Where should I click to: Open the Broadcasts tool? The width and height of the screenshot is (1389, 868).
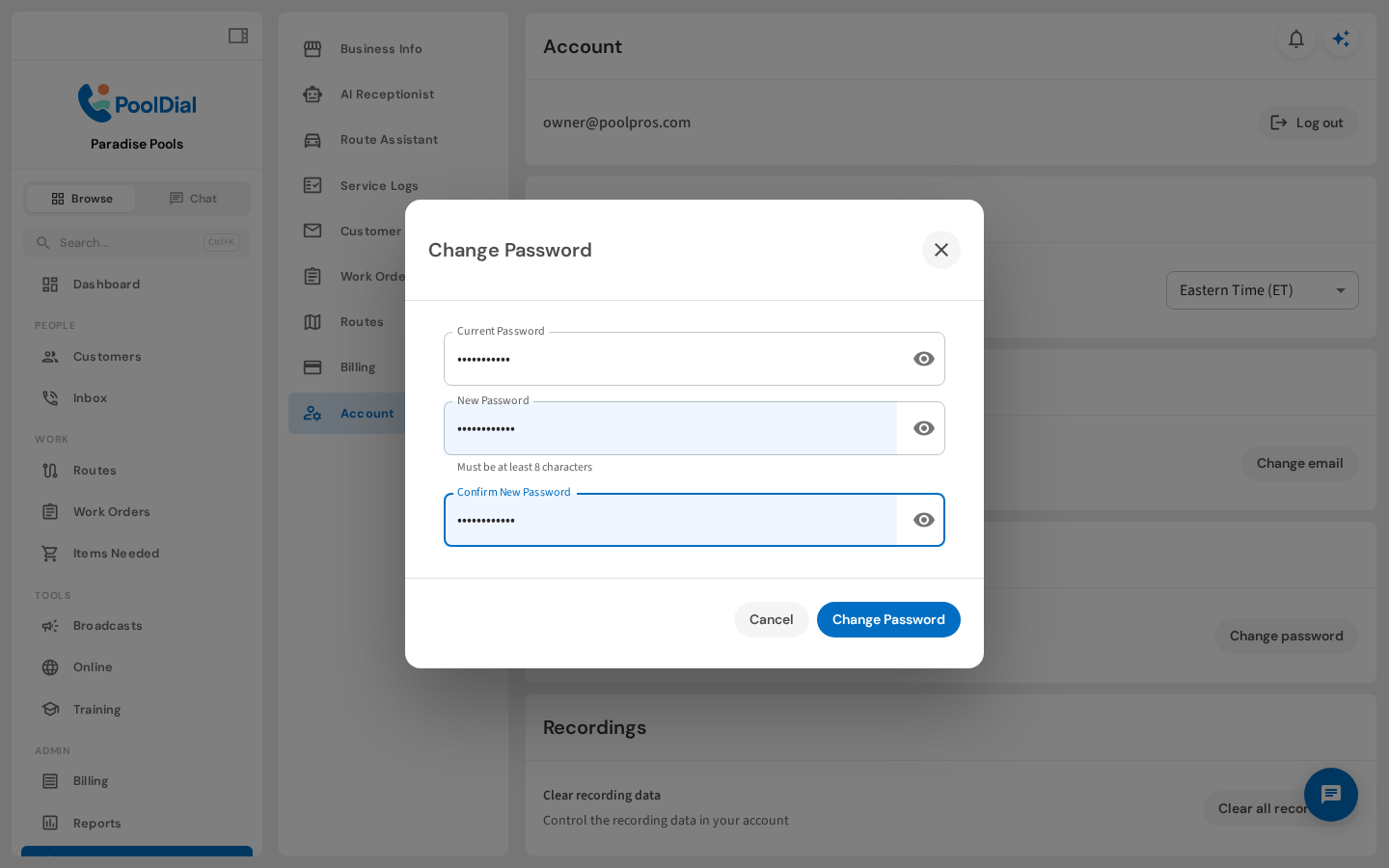(x=137, y=626)
